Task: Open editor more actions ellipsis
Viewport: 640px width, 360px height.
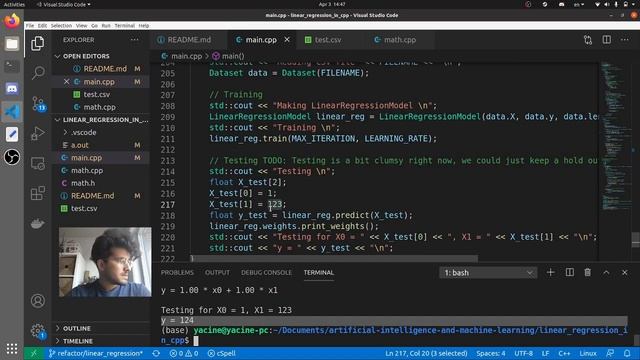Action: pos(624,40)
